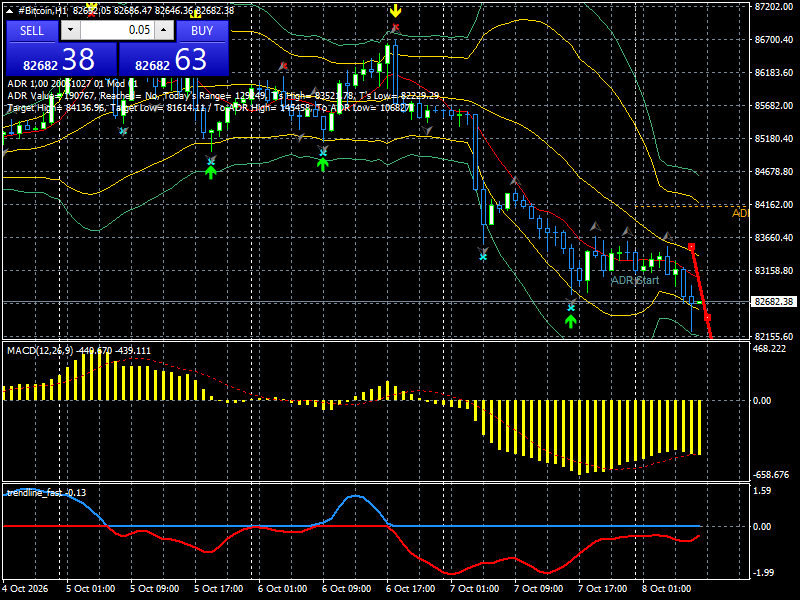This screenshot has width=800, height=600.
Task: Click the current price tag 82682.38
Action: point(774,302)
